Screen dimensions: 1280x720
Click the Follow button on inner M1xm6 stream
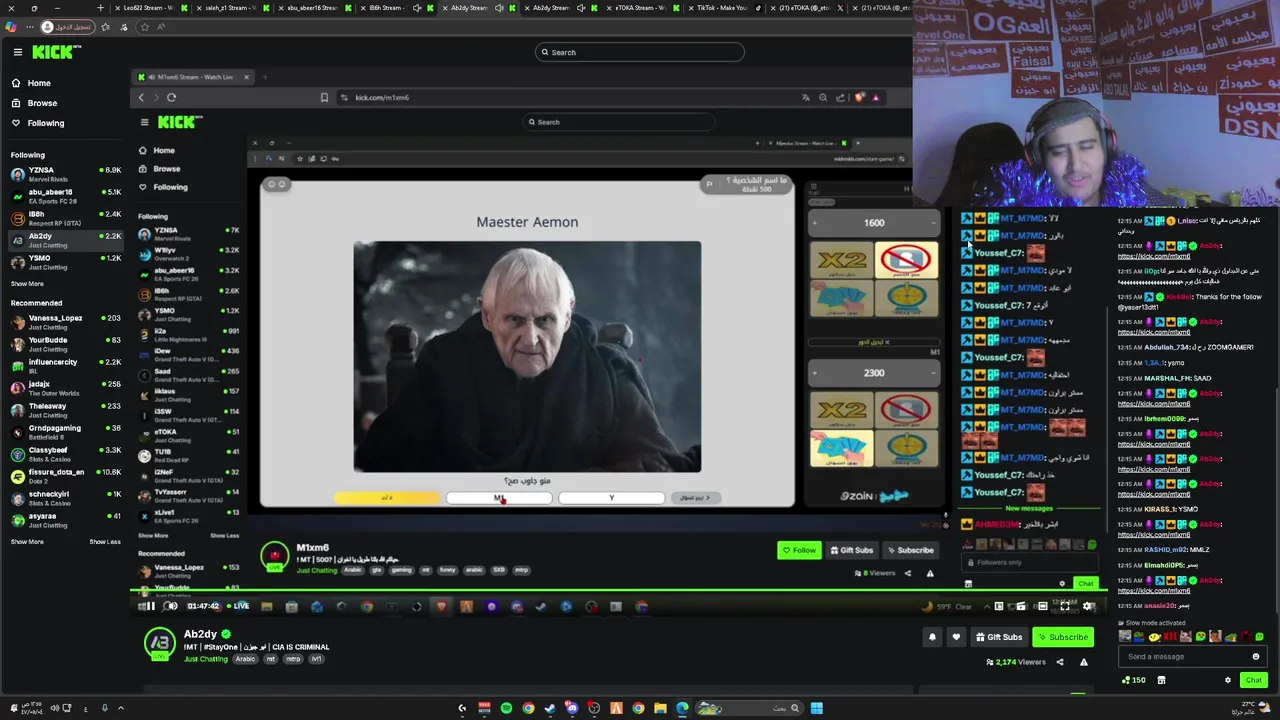click(x=799, y=550)
